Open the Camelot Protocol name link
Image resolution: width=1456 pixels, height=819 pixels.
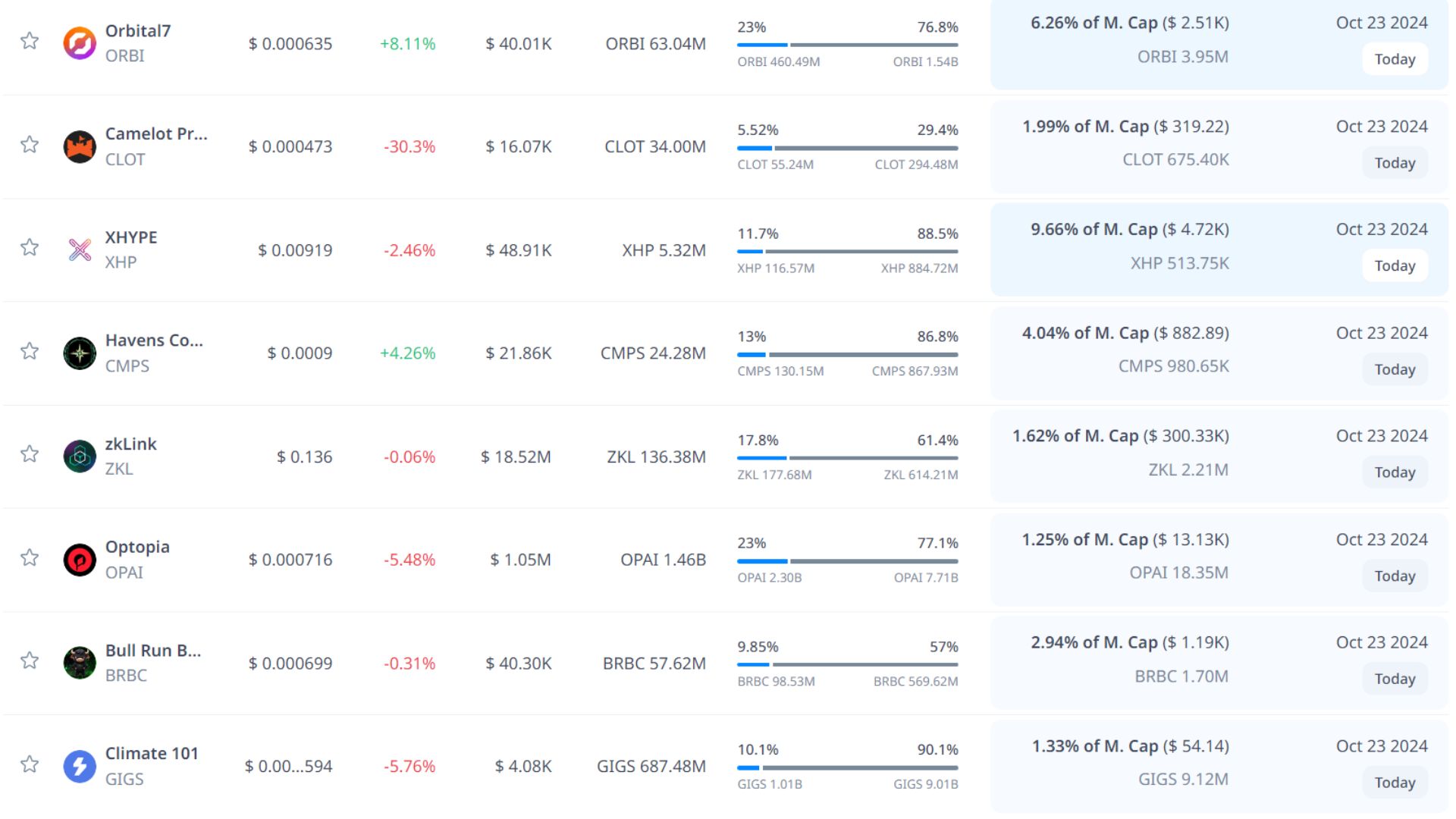point(155,134)
